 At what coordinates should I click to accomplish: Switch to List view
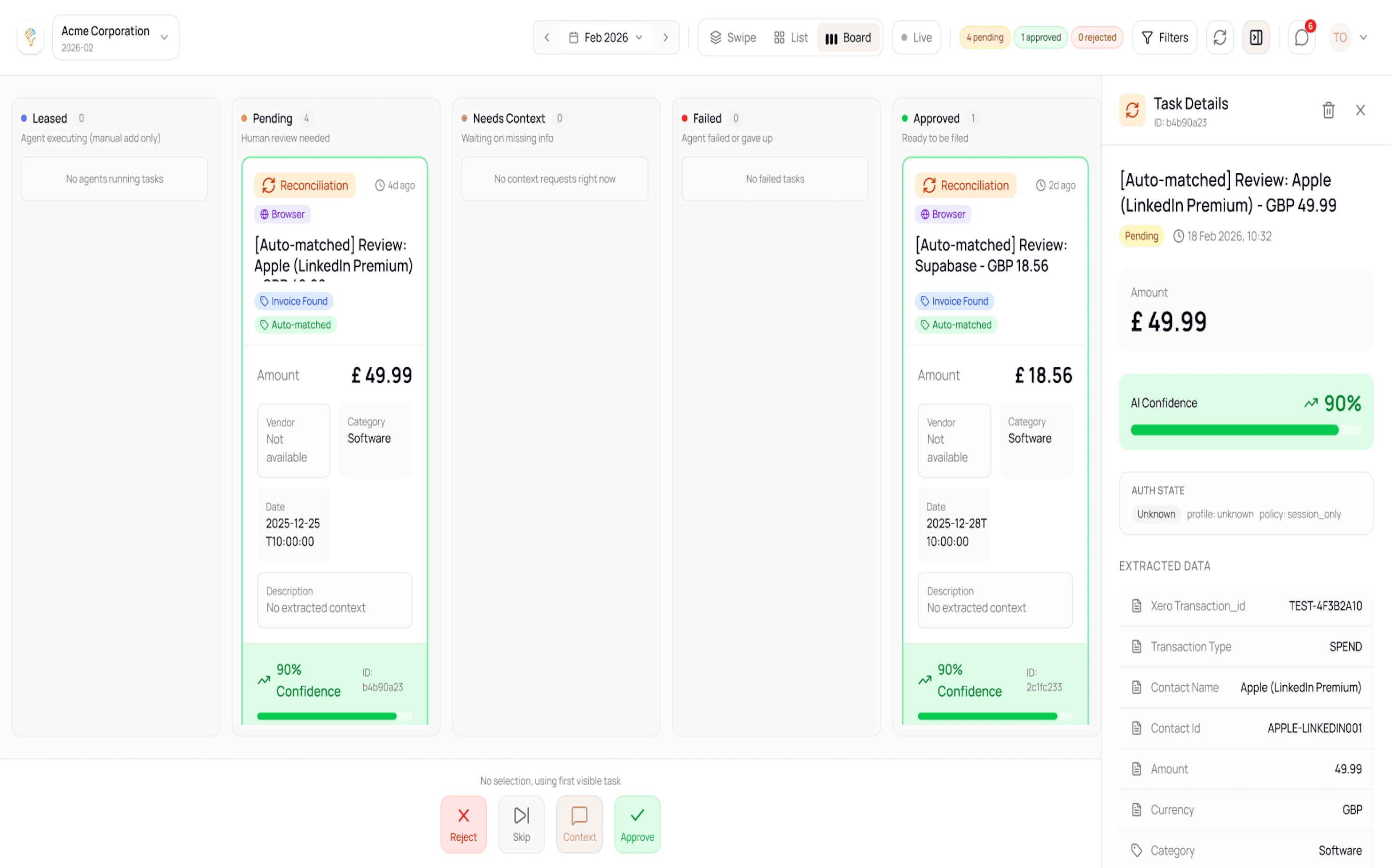[791, 38]
